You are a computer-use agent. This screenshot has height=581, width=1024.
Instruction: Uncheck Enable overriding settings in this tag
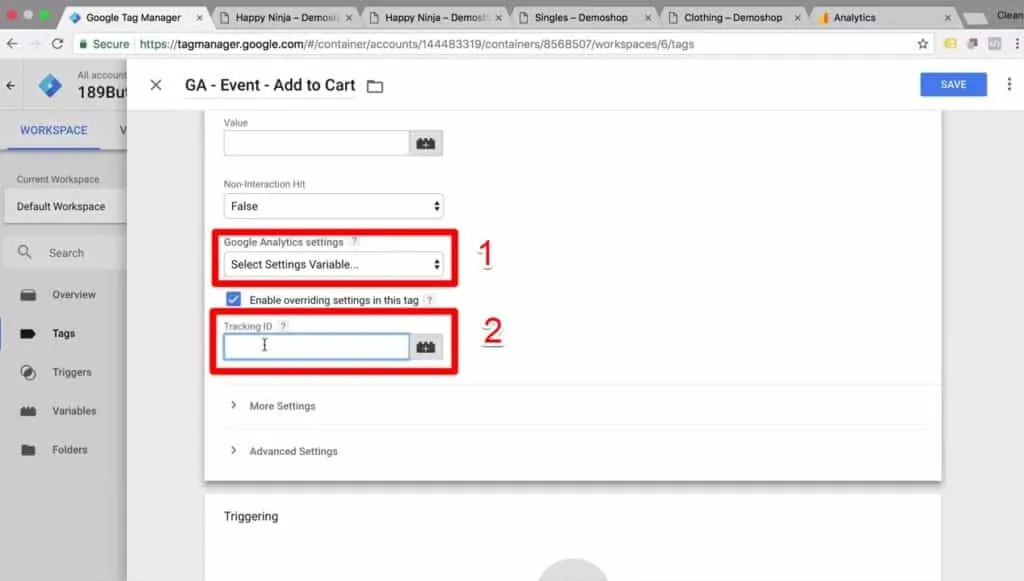click(x=233, y=299)
